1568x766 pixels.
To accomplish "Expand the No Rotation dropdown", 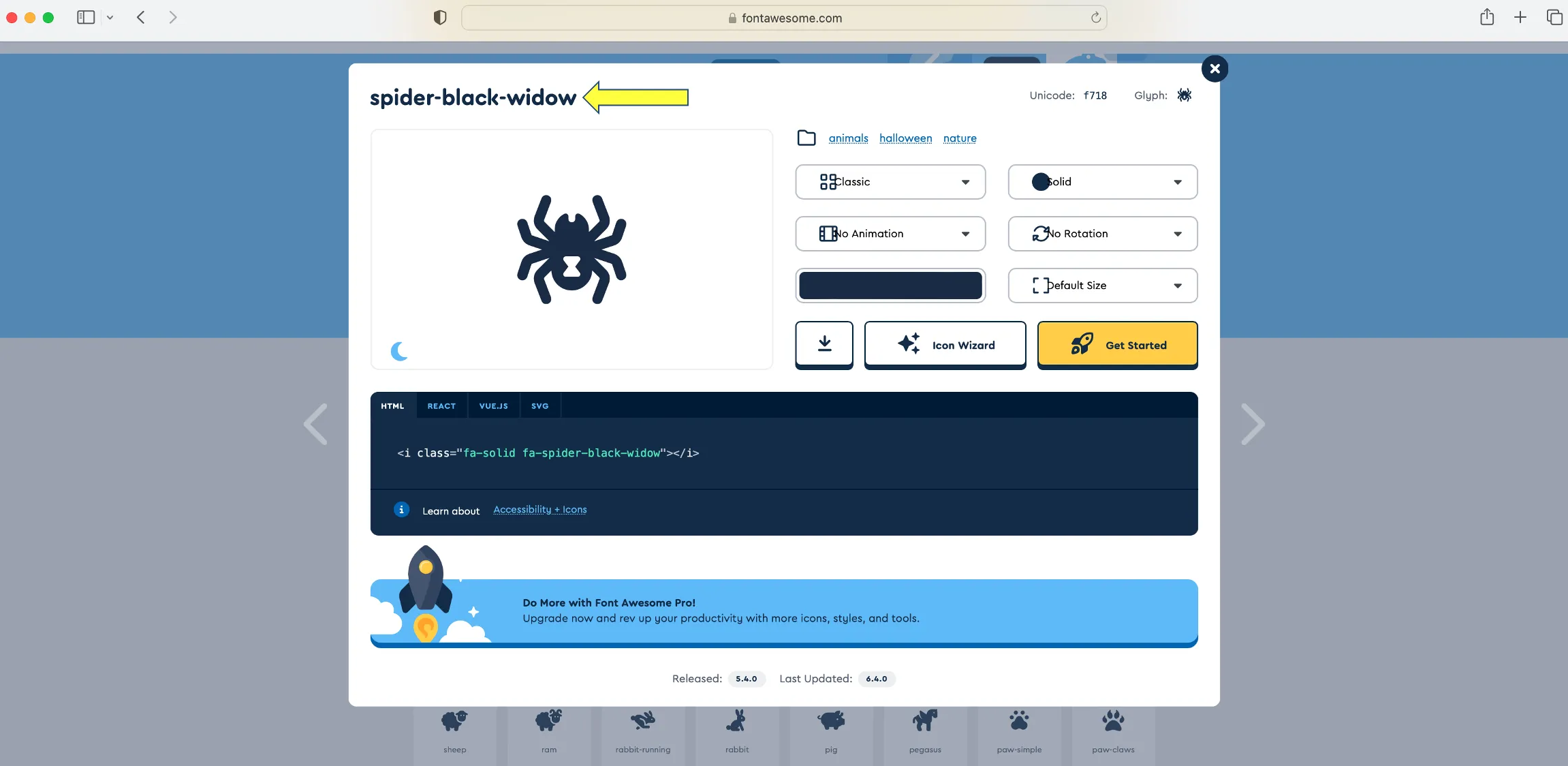I will point(1103,234).
